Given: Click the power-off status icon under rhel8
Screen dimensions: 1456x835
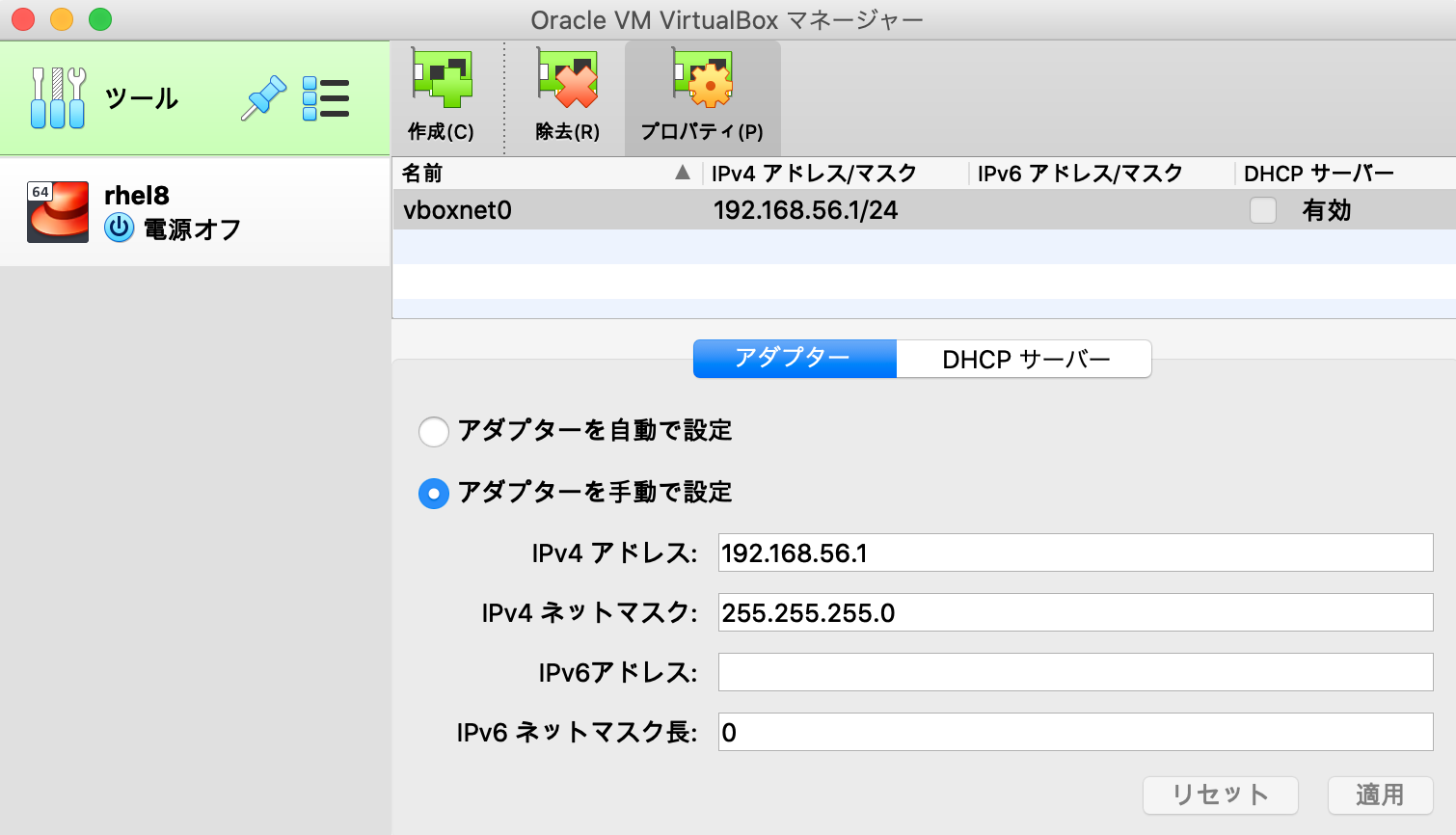Looking at the screenshot, I should [x=118, y=229].
